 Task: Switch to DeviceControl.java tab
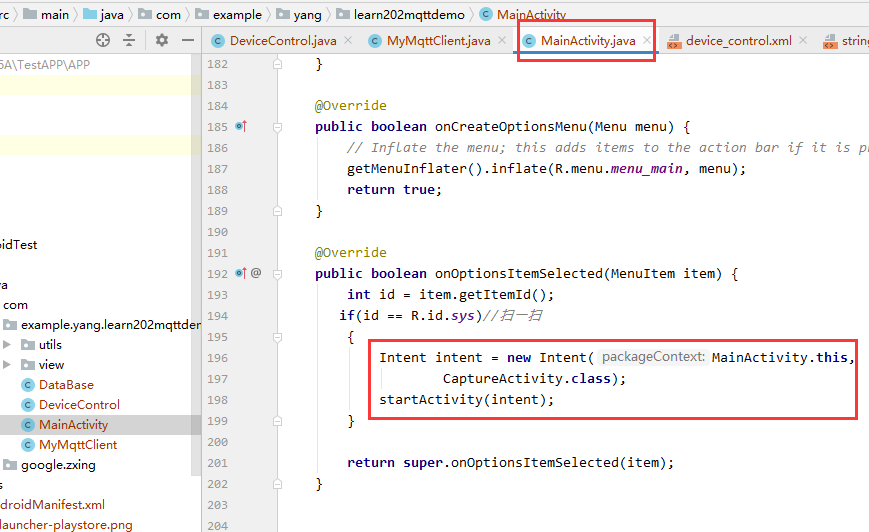274,40
